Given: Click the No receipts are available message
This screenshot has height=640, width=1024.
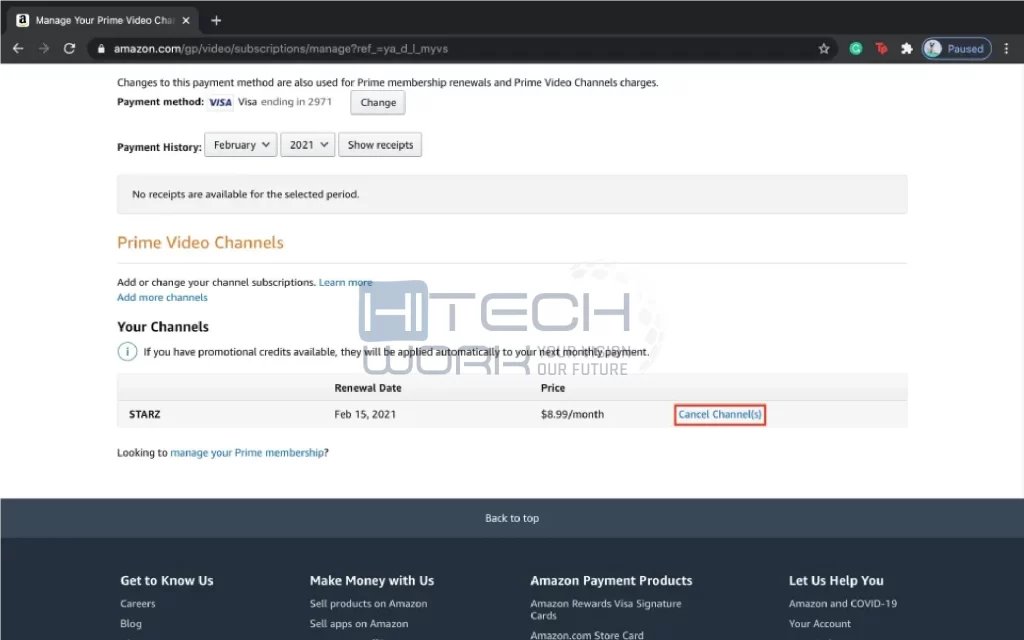Looking at the screenshot, I should (x=246, y=194).
